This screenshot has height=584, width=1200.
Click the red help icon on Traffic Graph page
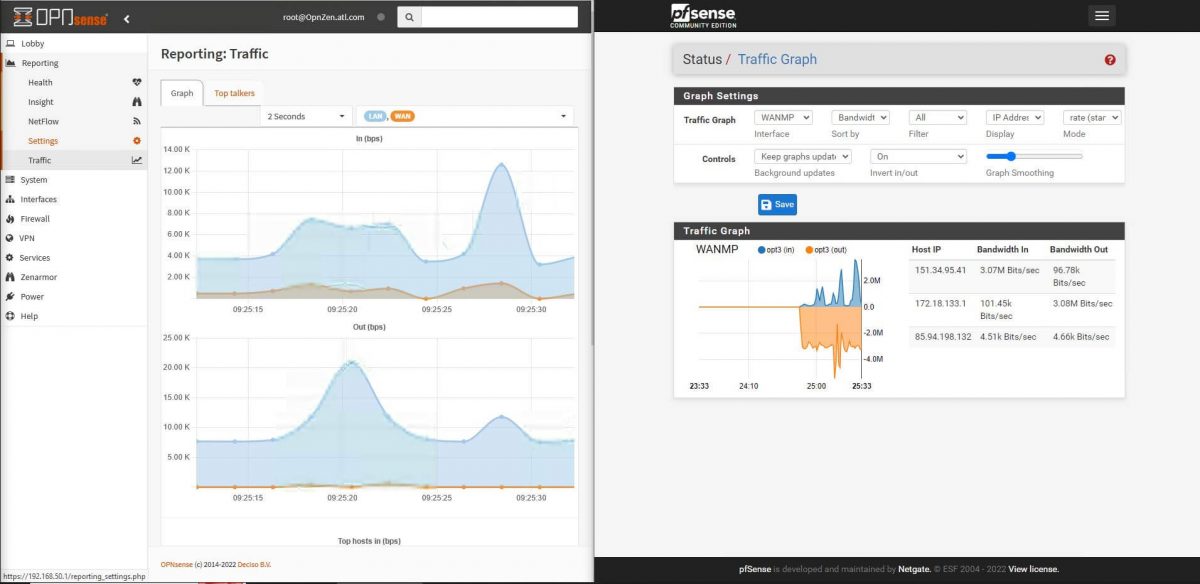1109,60
